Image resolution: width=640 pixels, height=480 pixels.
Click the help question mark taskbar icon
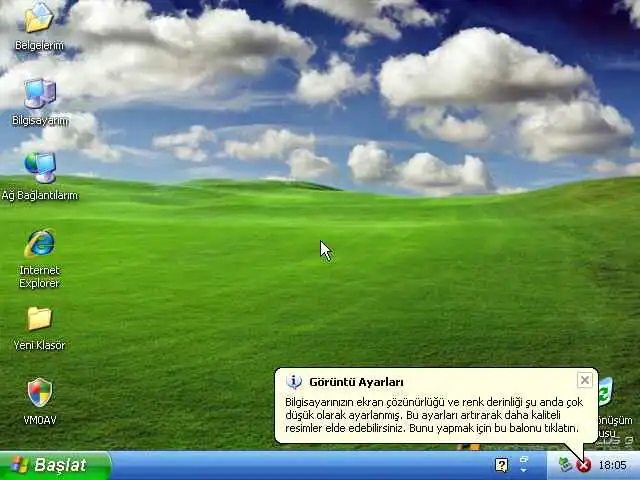pos(502,465)
